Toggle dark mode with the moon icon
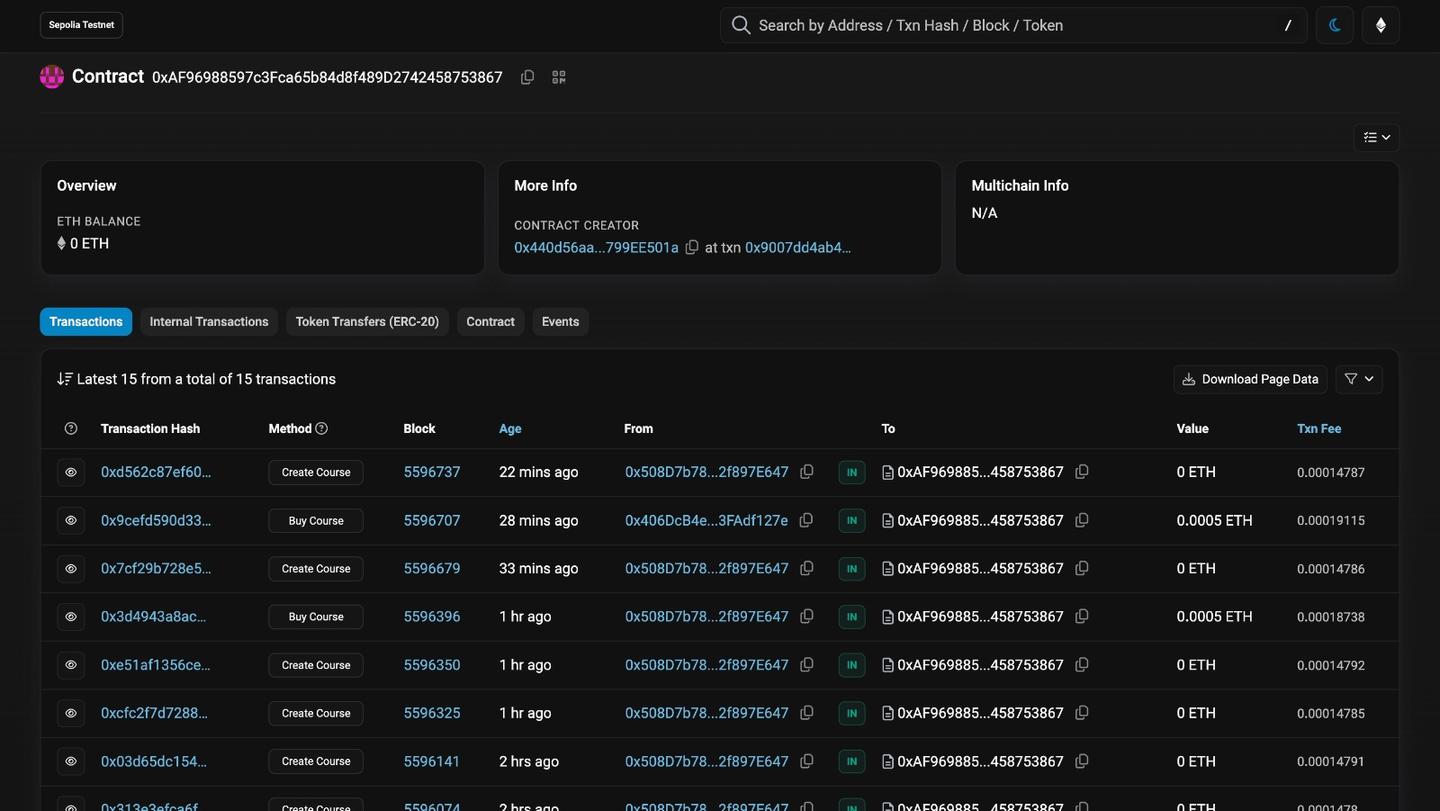This screenshot has width=1440, height=811. 1335,25
